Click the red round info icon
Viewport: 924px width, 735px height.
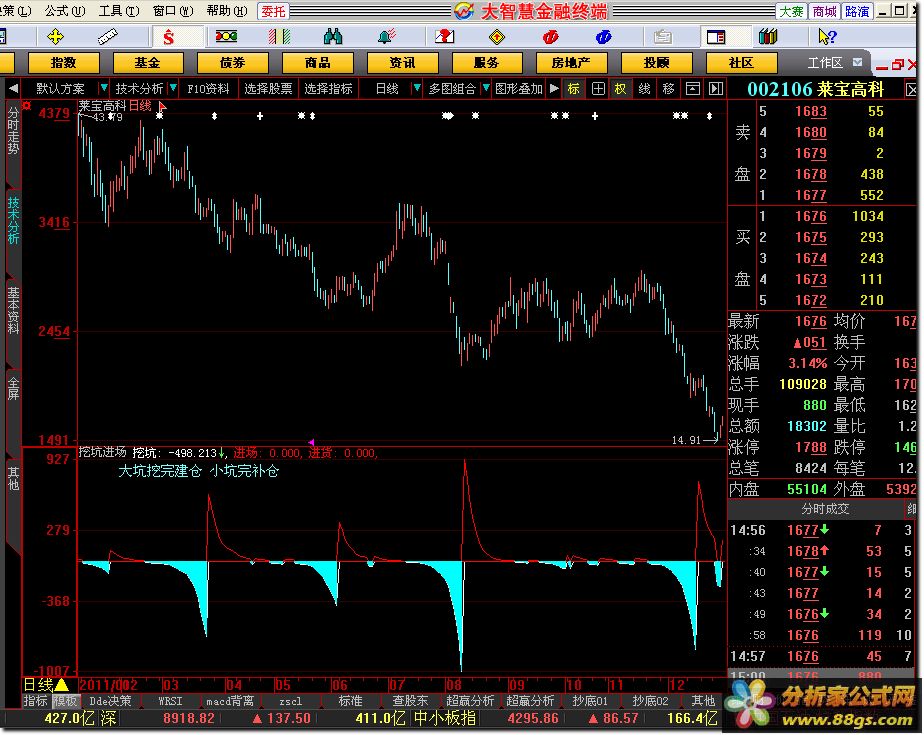(550, 37)
